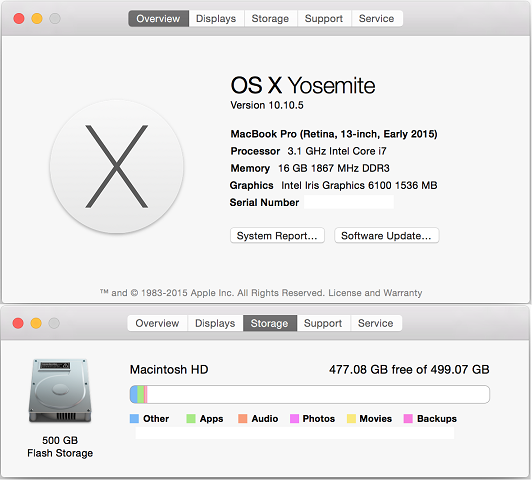
Task: Open the System Report button
Action: (x=277, y=235)
